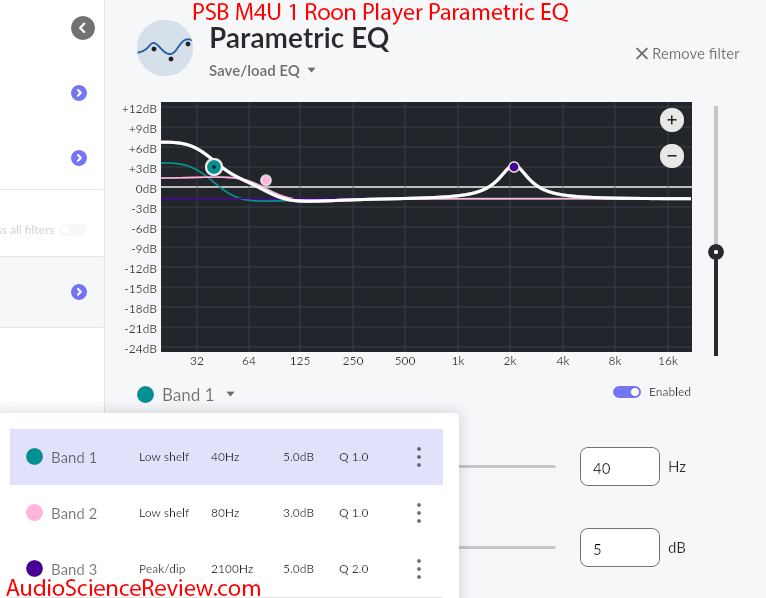Select the purple Band 3 graph handle
This screenshot has height=598, width=766.
click(x=513, y=167)
